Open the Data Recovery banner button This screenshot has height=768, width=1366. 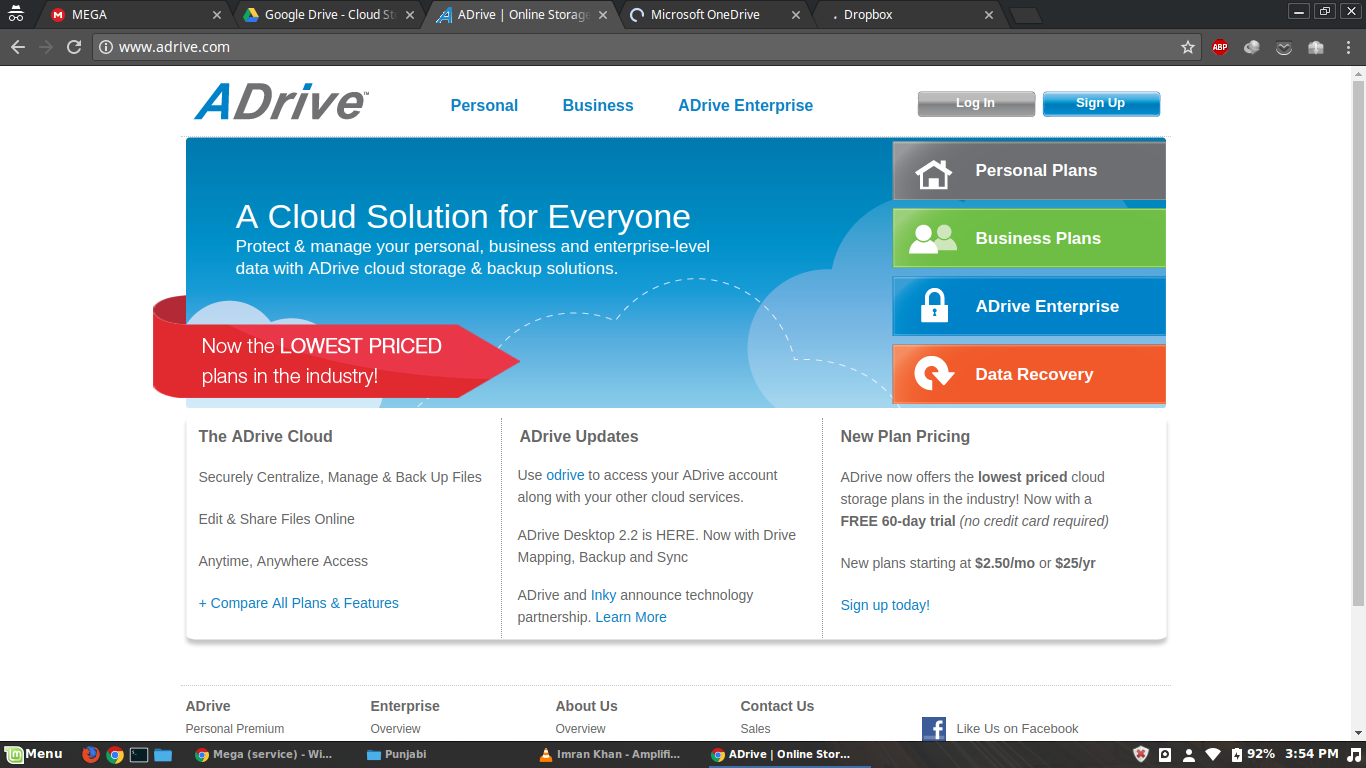coord(1029,375)
